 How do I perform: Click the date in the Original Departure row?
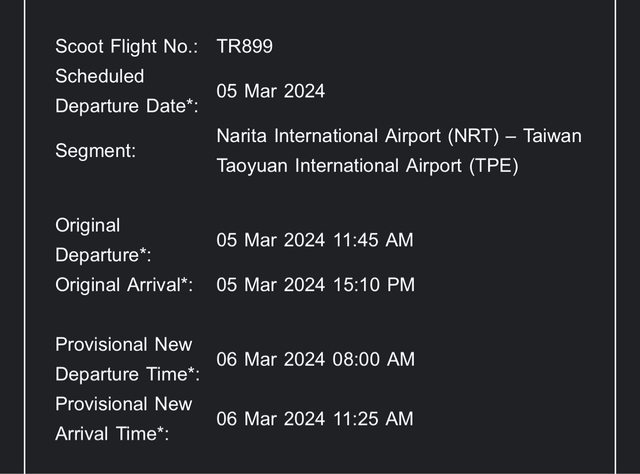[x=270, y=240]
